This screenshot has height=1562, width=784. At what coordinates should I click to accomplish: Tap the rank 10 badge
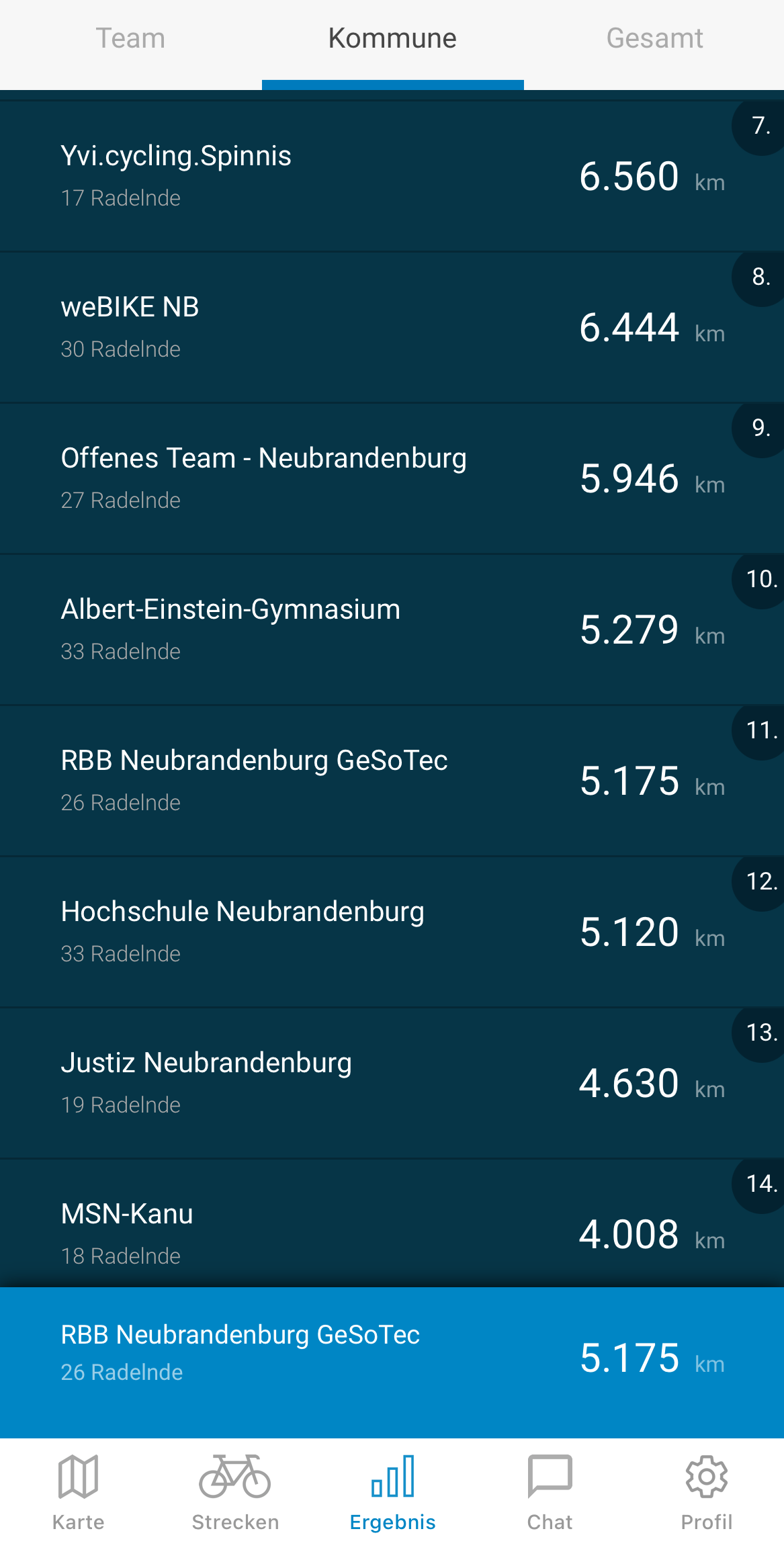click(761, 579)
